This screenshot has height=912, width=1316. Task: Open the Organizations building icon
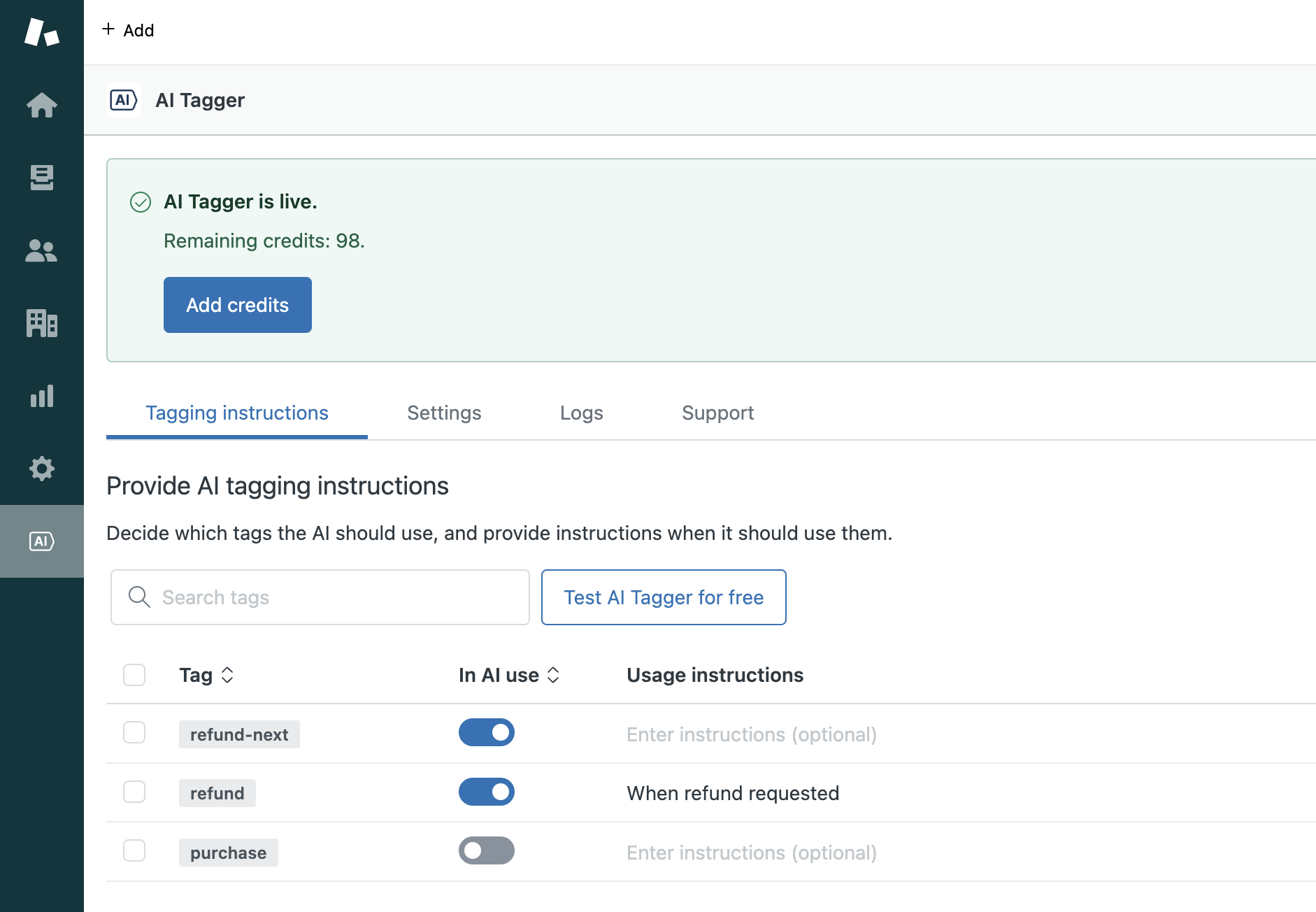click(x=42, y=323)
